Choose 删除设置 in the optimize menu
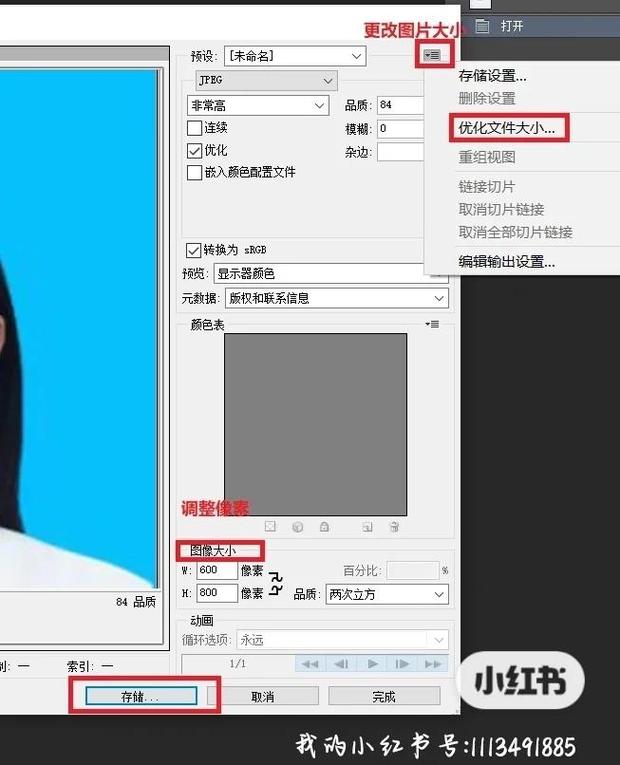This screenshot has height=765, width=620. click(x=487, y=99)
